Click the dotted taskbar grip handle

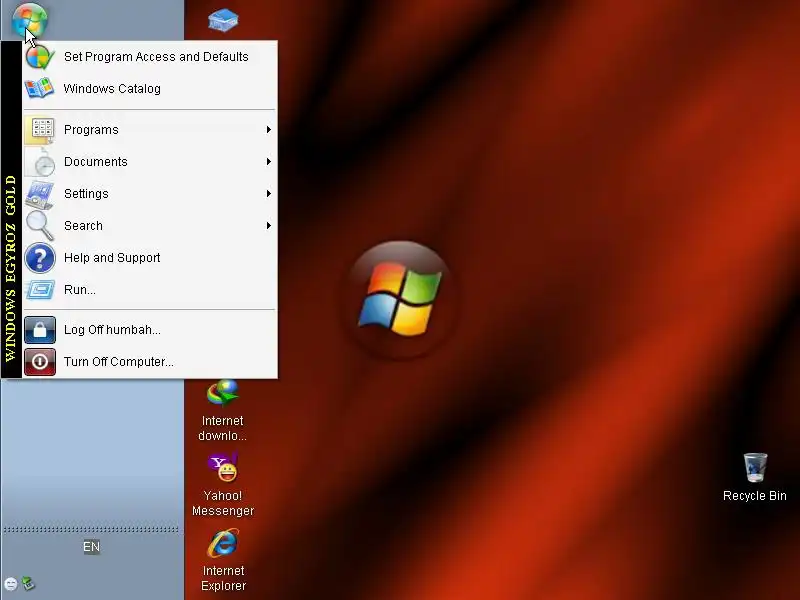91,530
